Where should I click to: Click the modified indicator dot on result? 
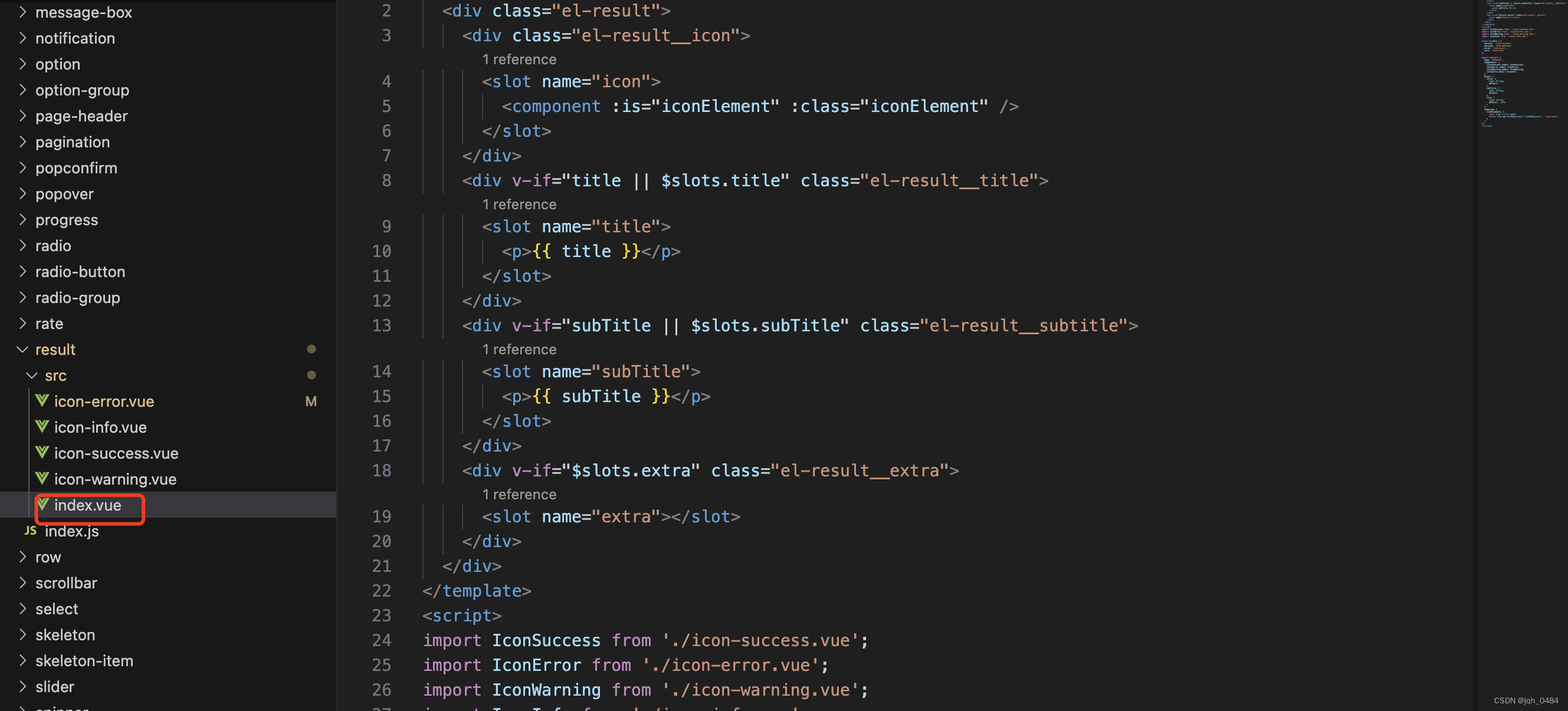[311, 349]
